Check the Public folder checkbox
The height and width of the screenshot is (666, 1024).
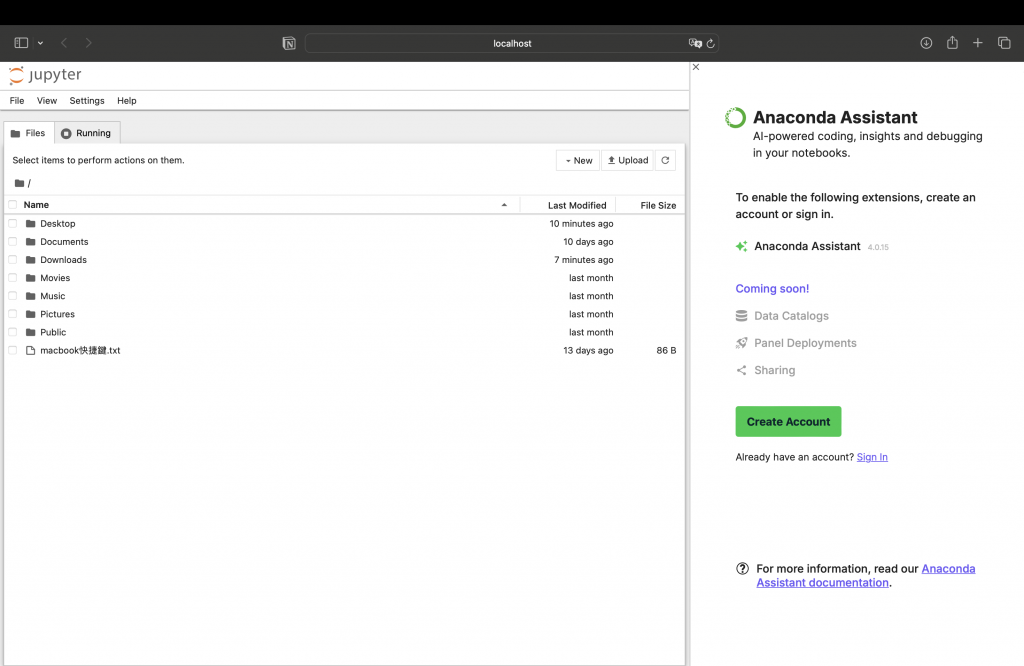pos(12,332)
